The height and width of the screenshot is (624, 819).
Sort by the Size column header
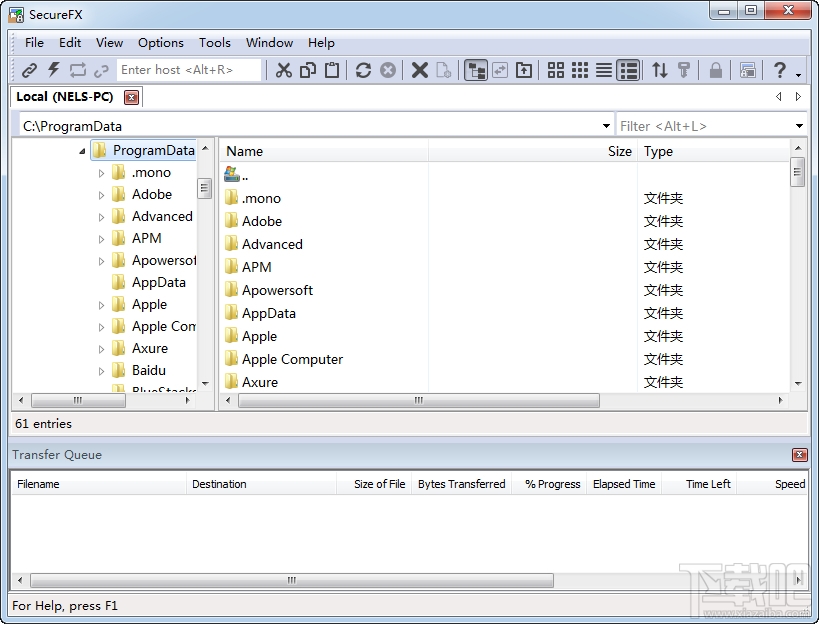point(533,151)
